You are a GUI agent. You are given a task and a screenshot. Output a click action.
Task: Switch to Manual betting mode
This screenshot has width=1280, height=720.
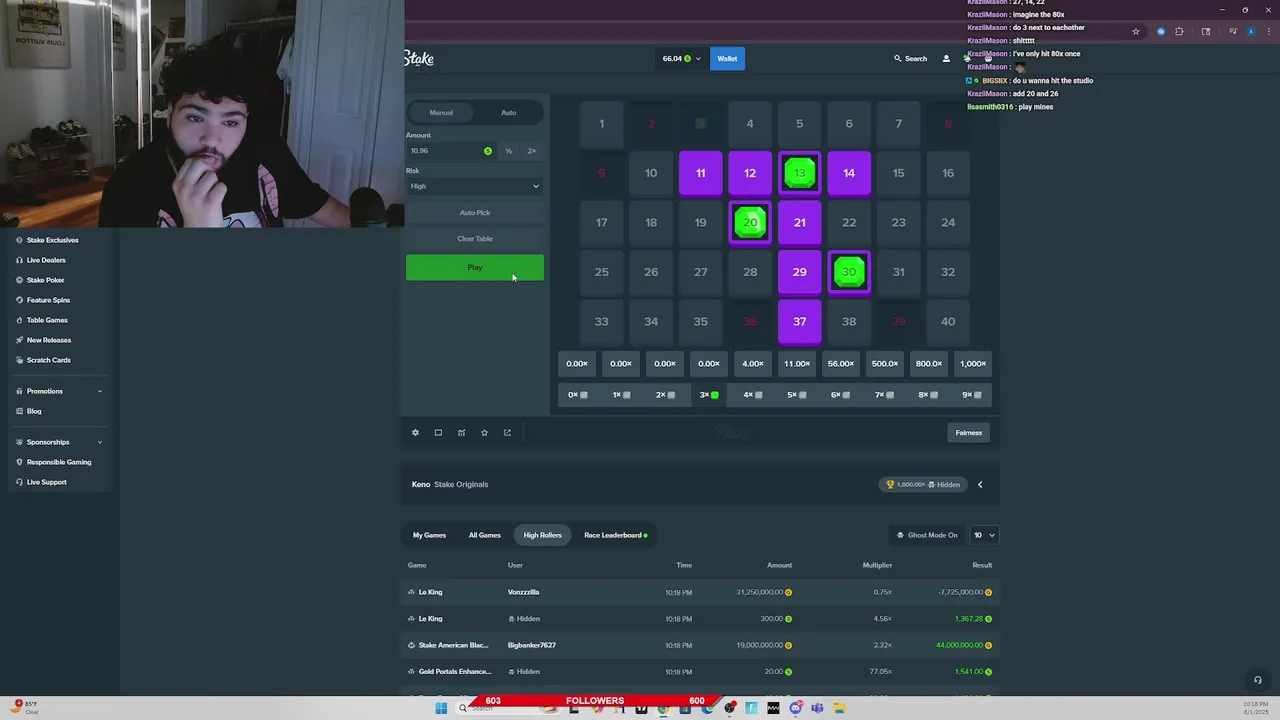coord(441,113)
